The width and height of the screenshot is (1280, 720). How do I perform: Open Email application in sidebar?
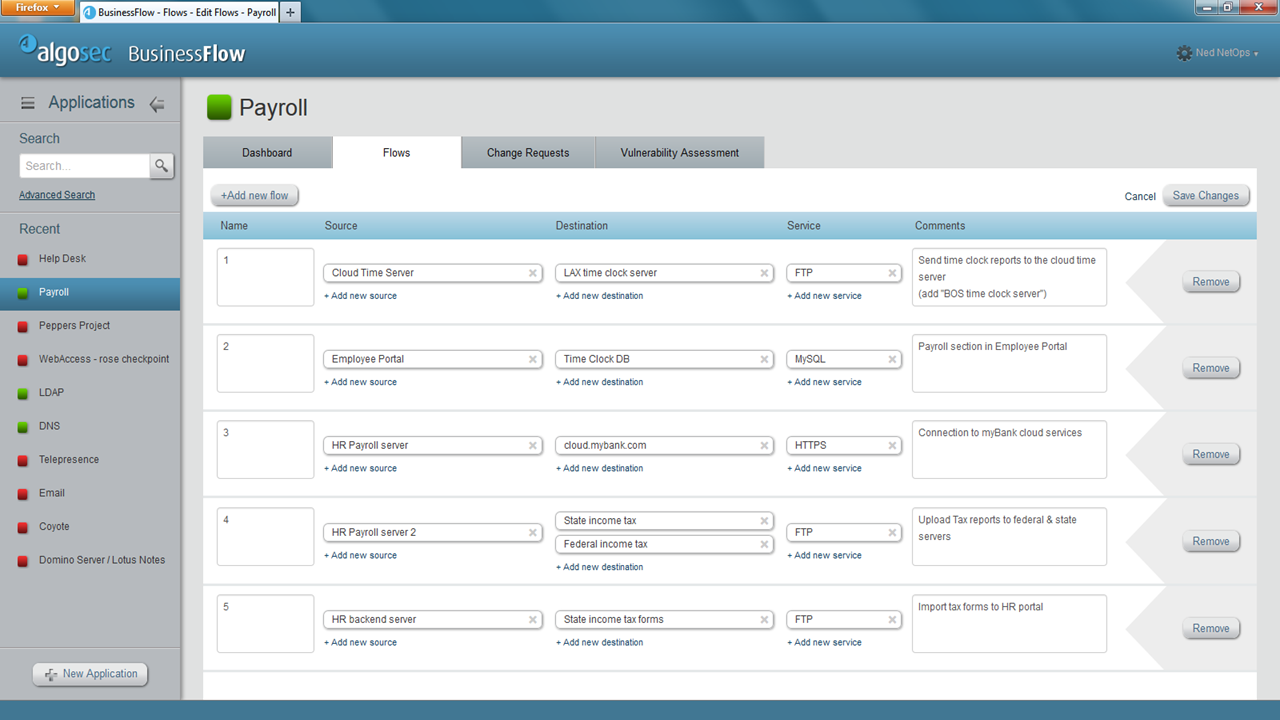[x=90, y=493]
